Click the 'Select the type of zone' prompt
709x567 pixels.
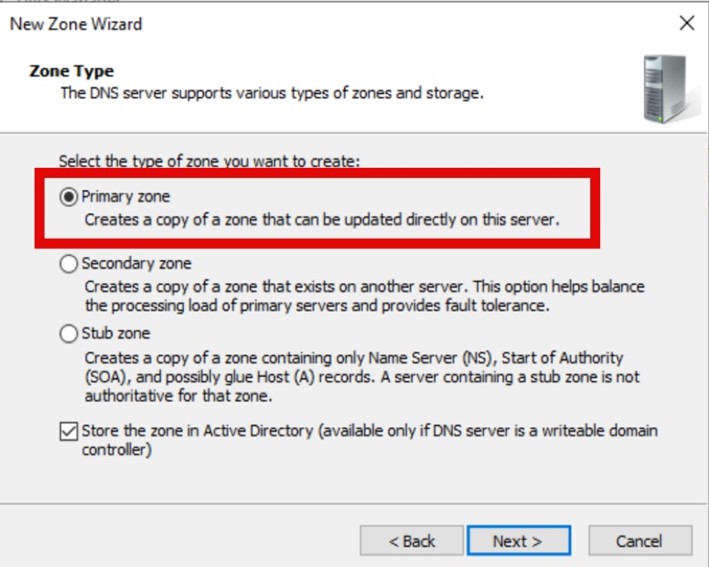coord(209,161)
